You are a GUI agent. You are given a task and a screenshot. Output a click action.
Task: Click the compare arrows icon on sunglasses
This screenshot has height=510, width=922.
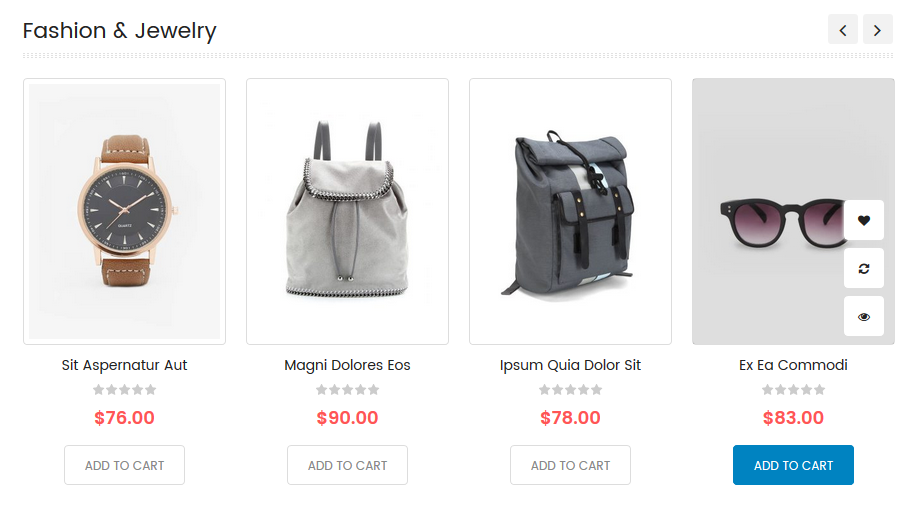coord(863,268)
